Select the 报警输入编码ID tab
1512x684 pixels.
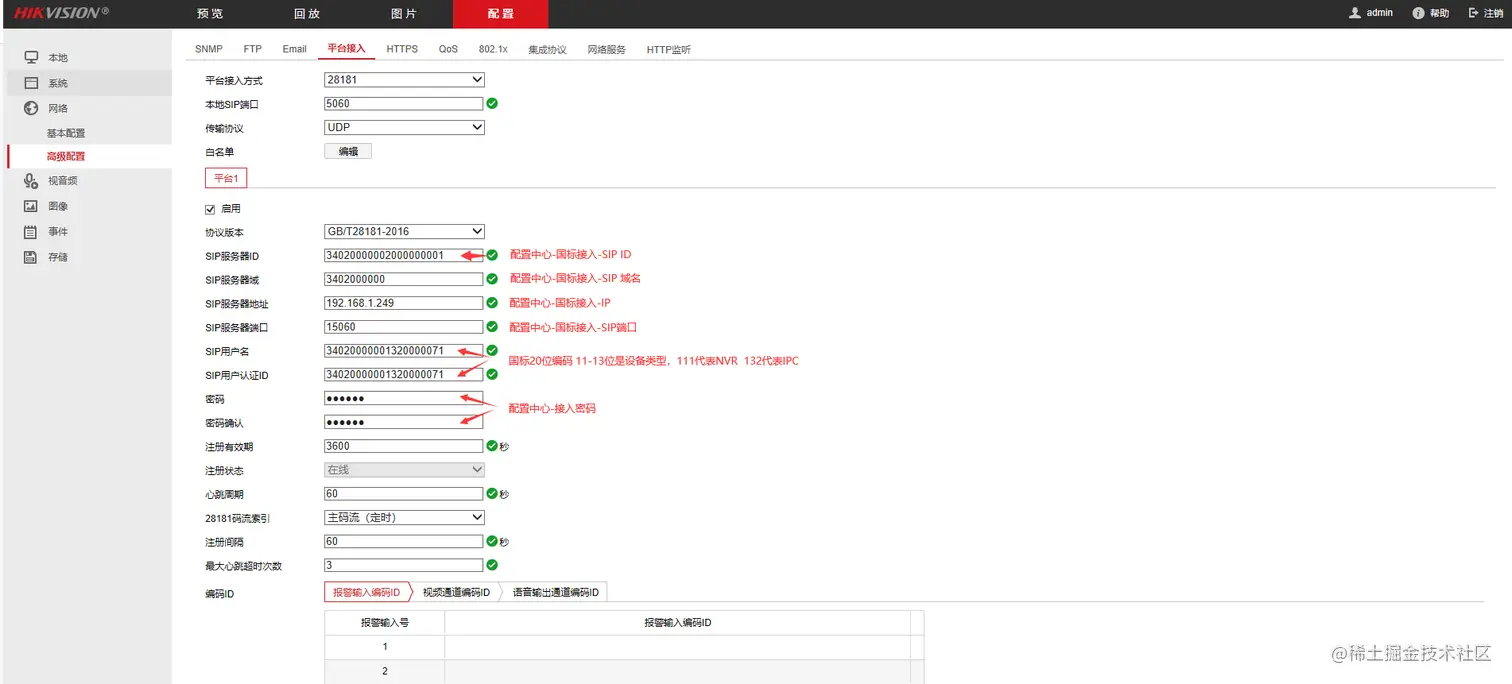[367, 593]
